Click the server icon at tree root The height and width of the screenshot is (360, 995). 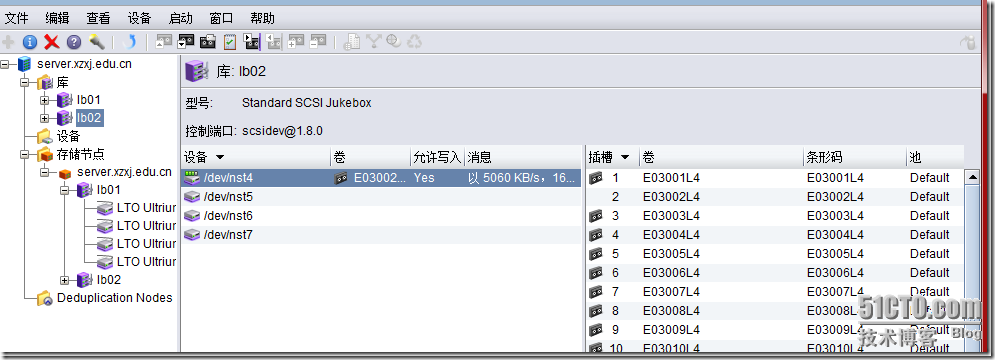pos(24,63)
